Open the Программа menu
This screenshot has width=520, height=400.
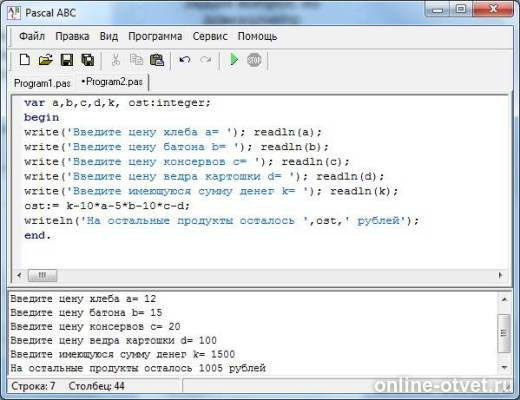point(155,36)
